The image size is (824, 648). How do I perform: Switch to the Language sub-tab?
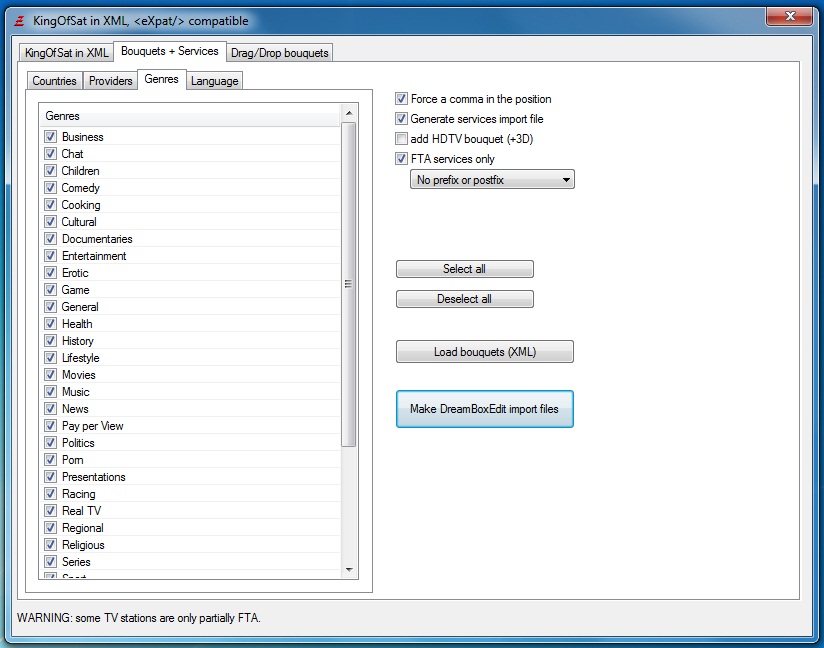(214, 81)
